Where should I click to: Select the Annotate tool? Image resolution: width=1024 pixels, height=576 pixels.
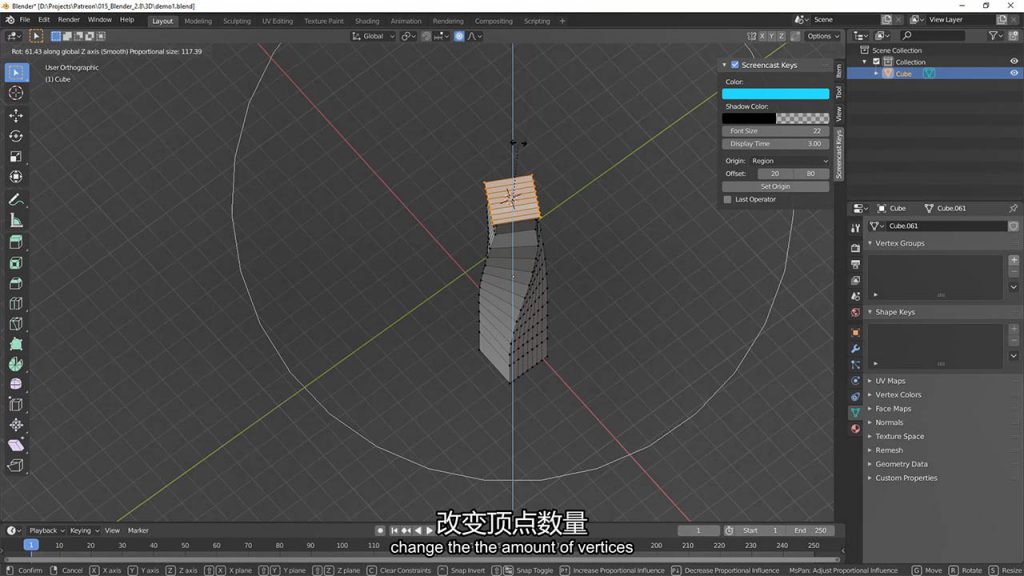point(16,200)
